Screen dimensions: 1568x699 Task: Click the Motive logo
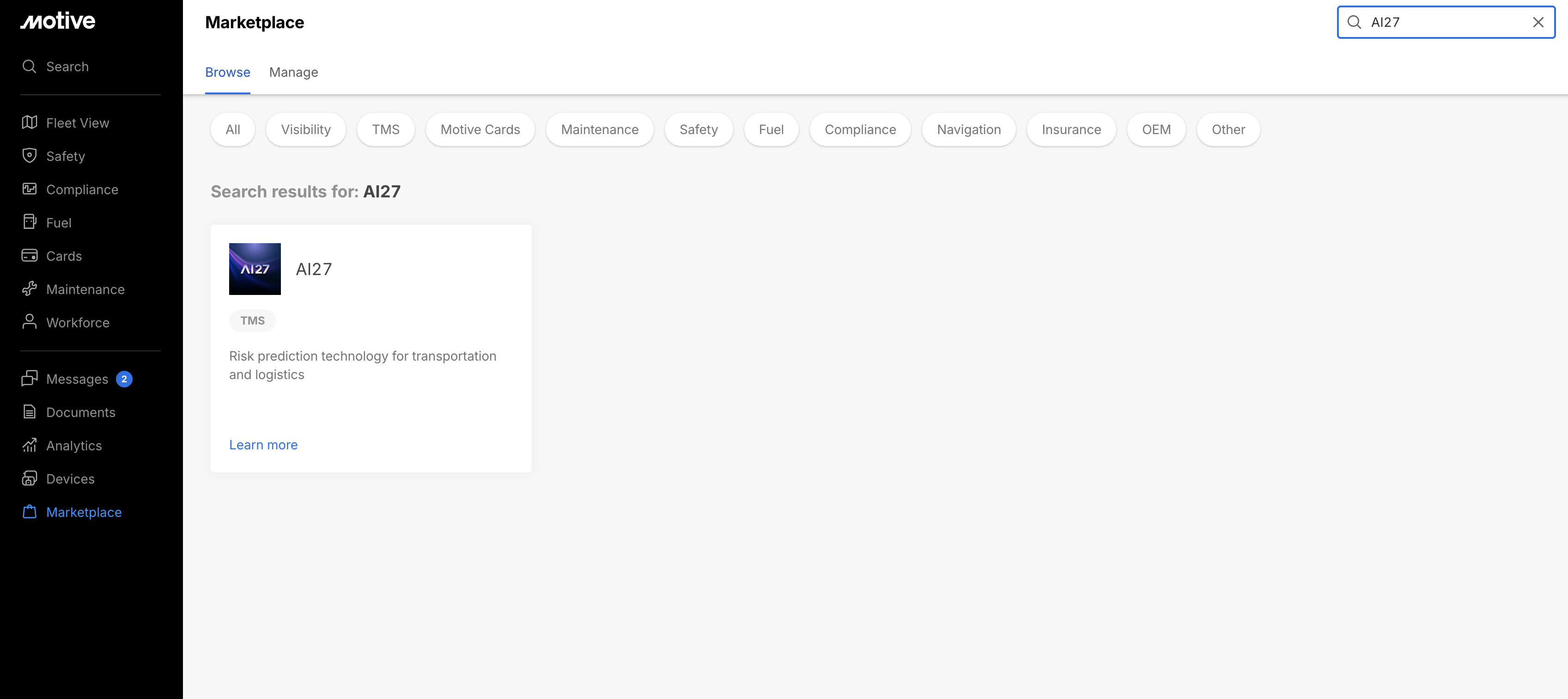pos(58,21)
